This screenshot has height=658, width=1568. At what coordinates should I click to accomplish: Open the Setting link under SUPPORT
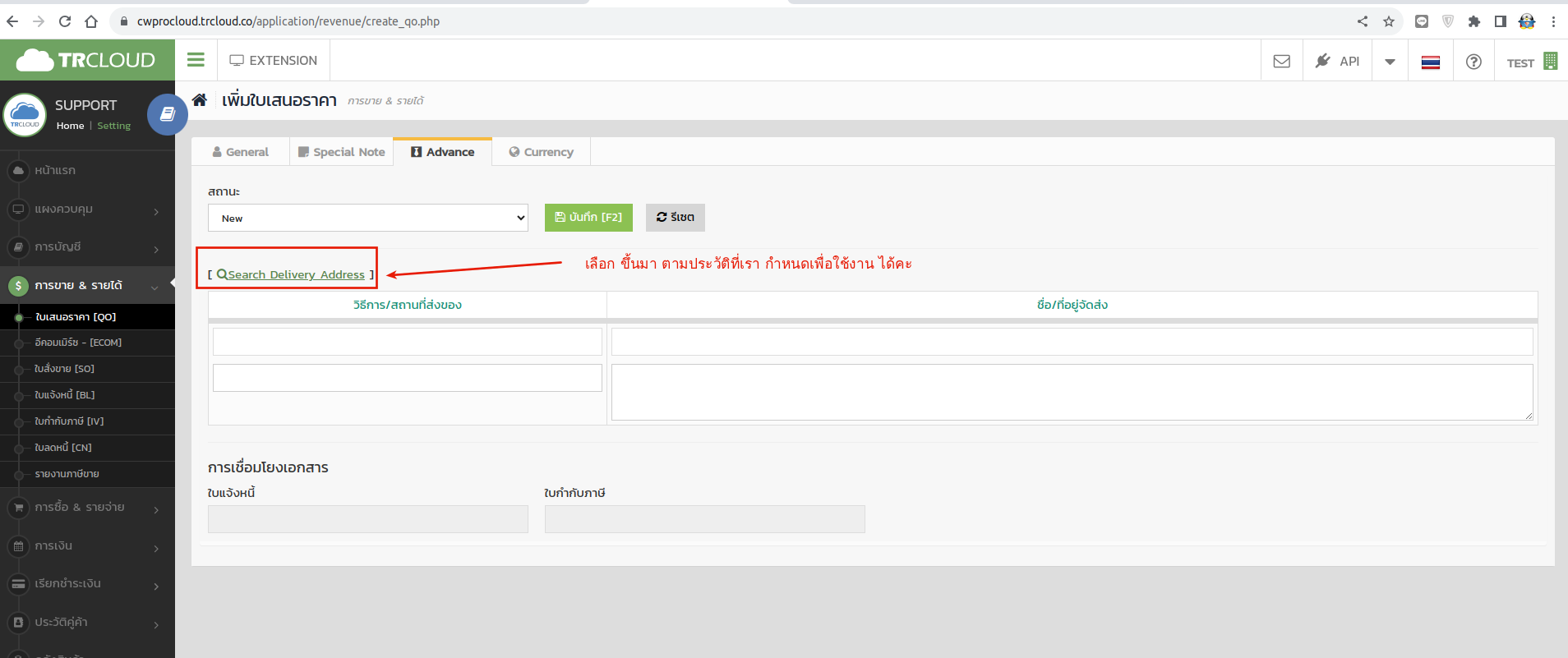(x=113, y=126)
